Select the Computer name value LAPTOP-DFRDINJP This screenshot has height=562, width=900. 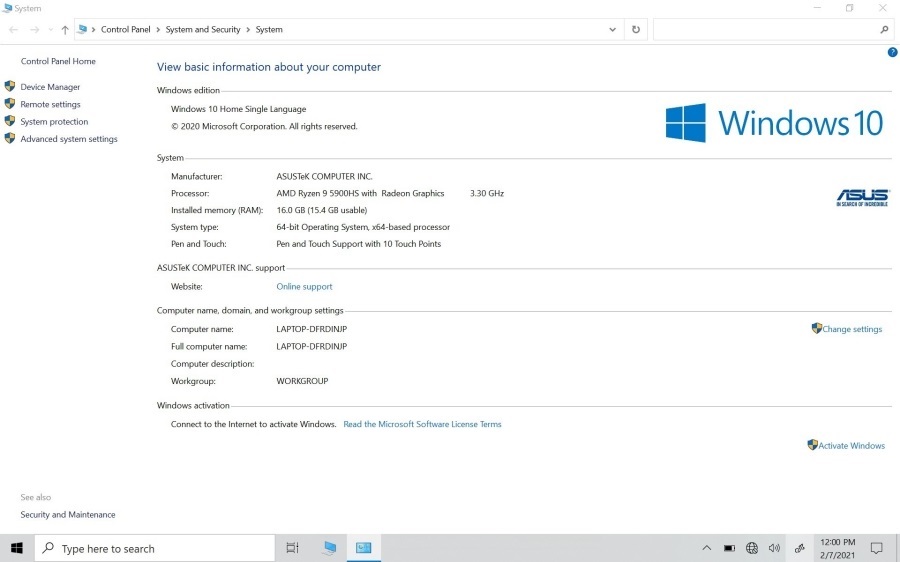312,329
